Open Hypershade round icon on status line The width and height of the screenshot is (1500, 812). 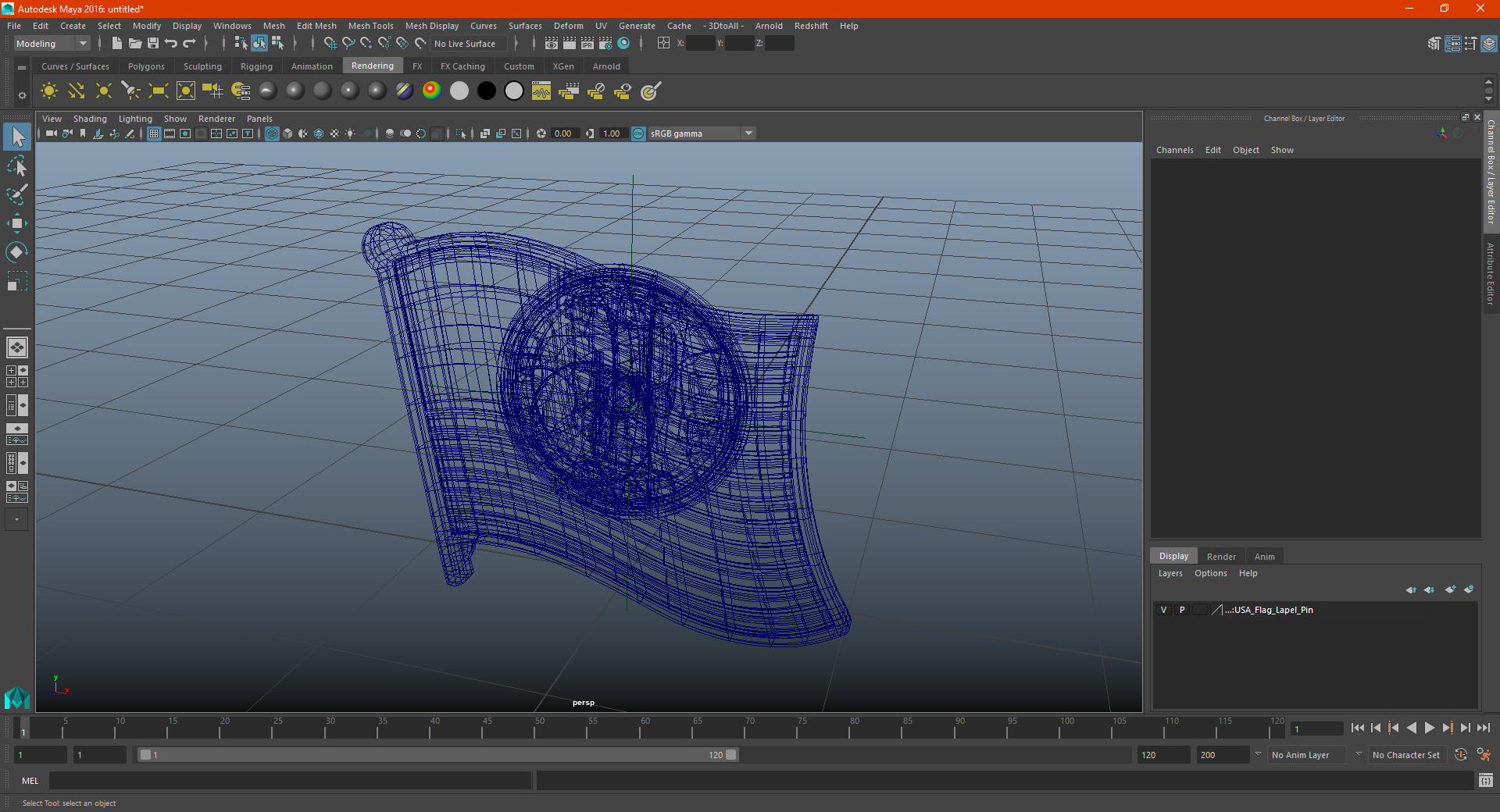(623, 44)
